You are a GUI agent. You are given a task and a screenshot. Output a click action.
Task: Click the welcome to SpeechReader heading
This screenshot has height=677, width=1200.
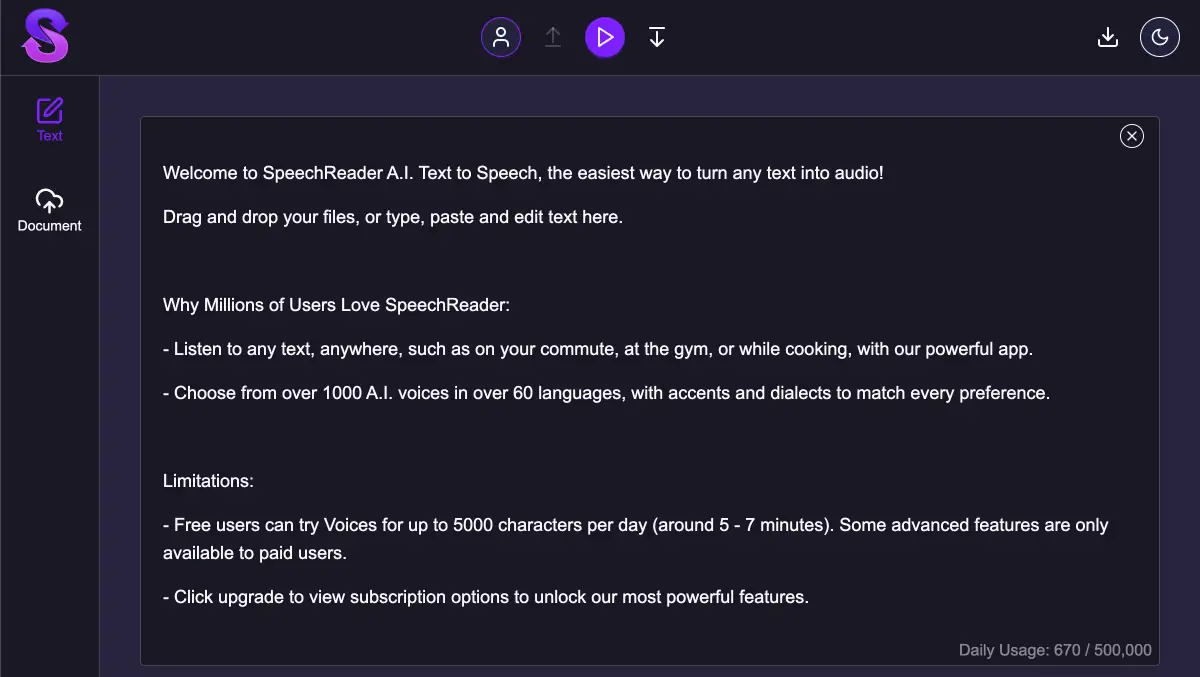tap(524, 172)
